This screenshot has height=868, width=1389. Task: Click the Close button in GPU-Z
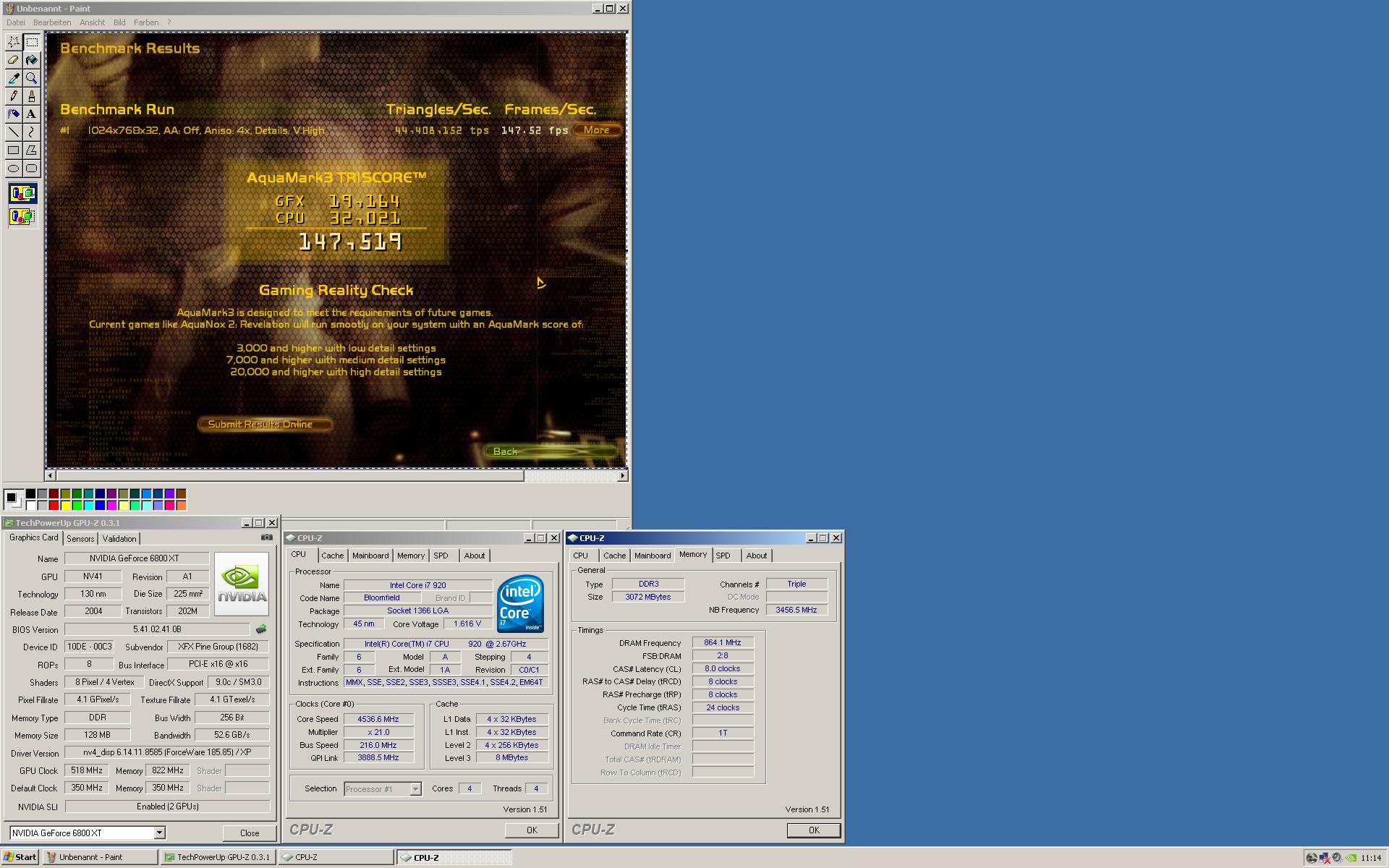click(x=250, y=833)
